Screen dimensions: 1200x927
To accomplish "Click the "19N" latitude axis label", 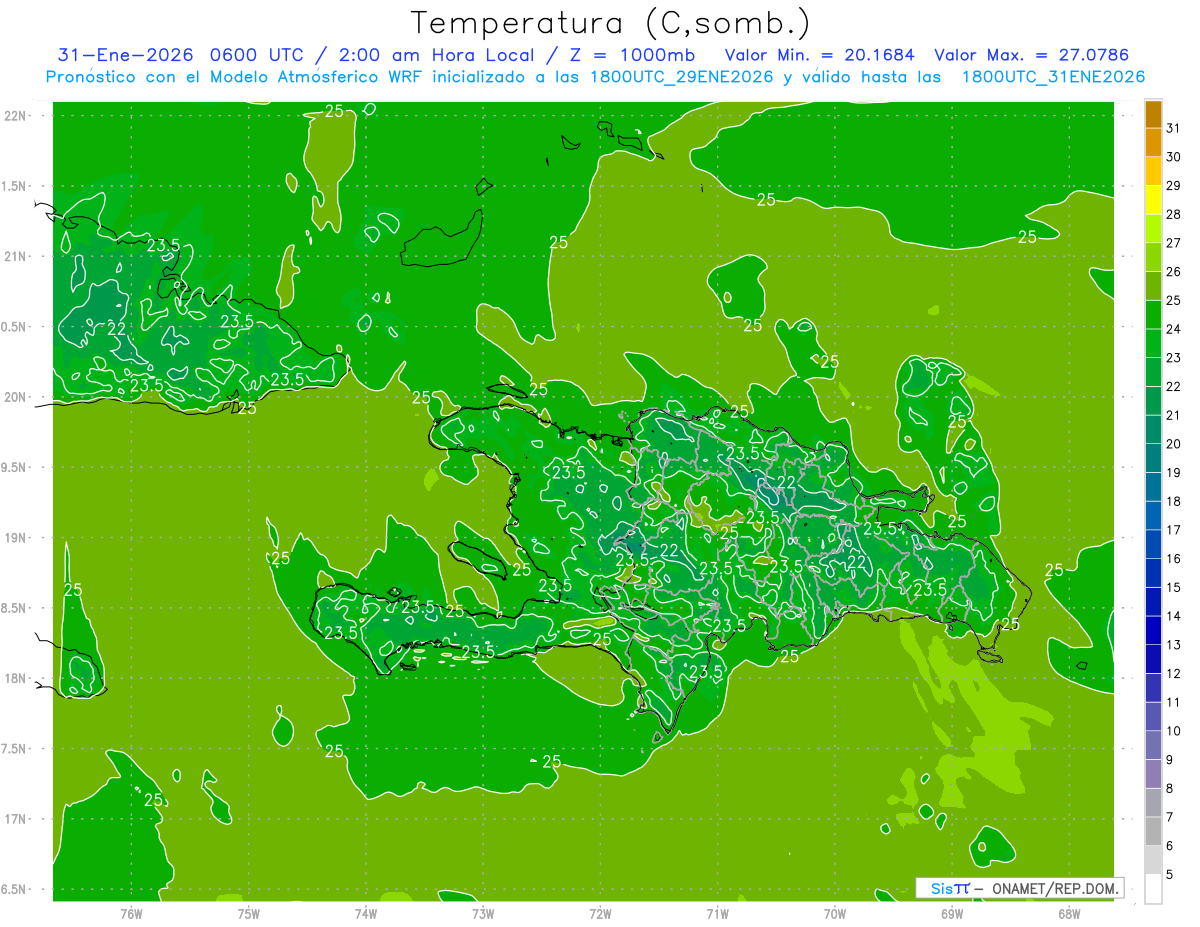I will click(x=16, y=538).
